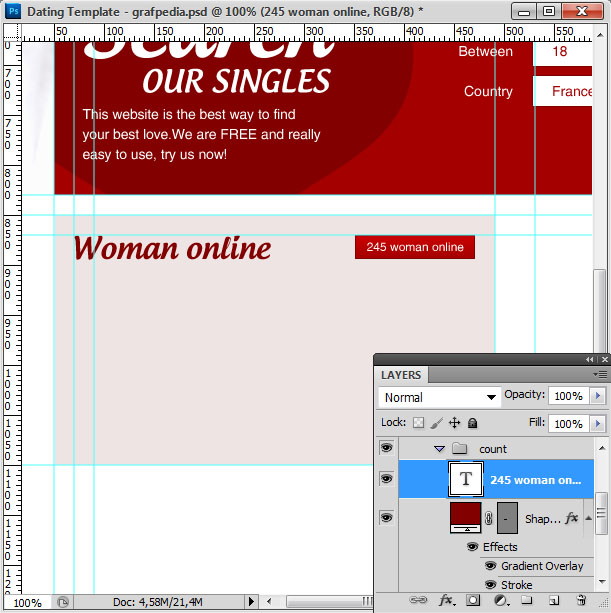611x613 pixels.
Task: Open the add layer style fx menu
Action: (446, 600)
